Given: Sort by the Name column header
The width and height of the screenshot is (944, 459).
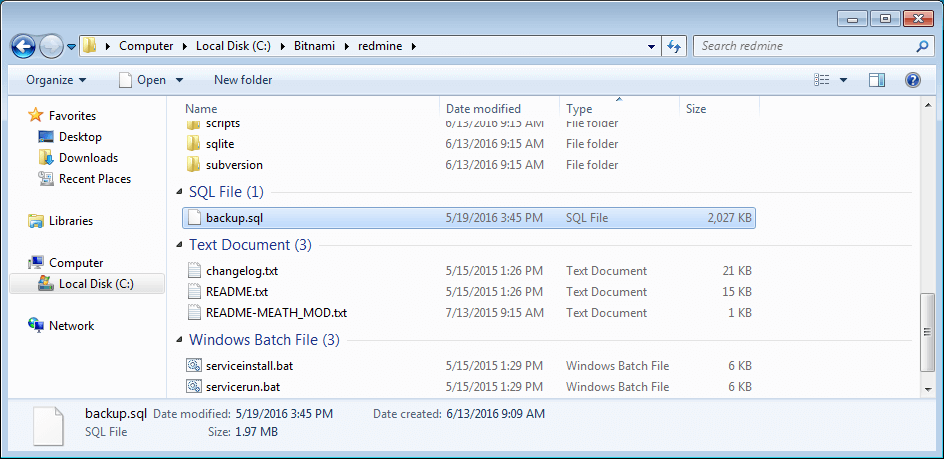Looking at the screenshot, I should [201, 109].
